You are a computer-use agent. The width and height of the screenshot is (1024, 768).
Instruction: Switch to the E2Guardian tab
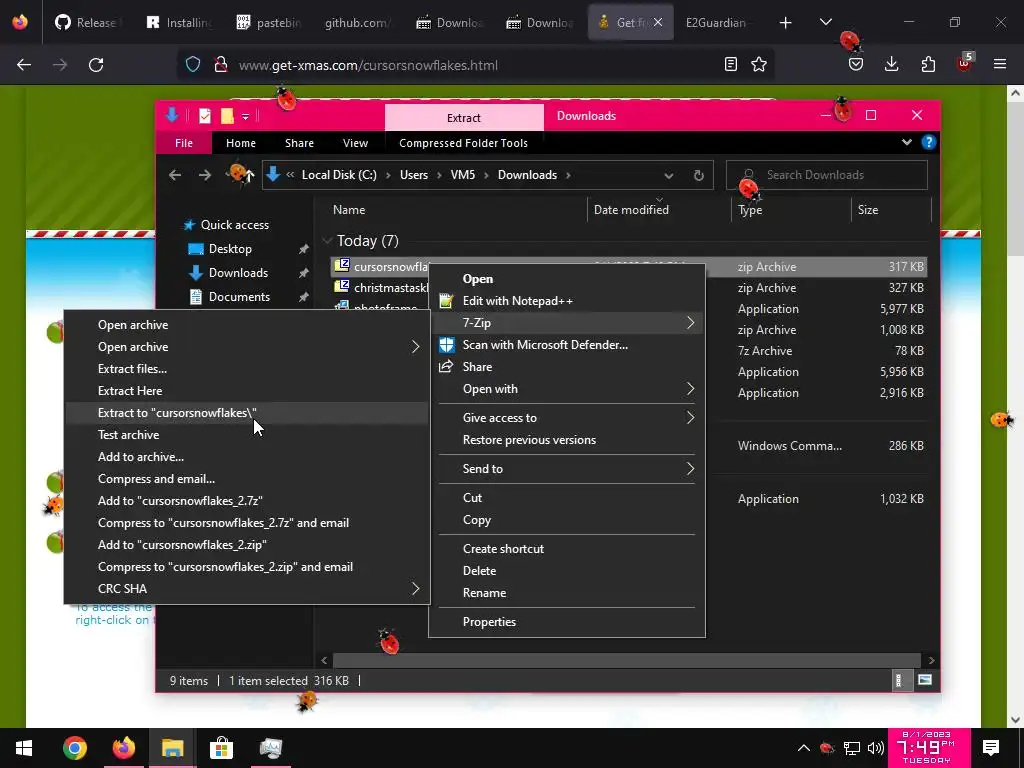[x=716, y=23]
